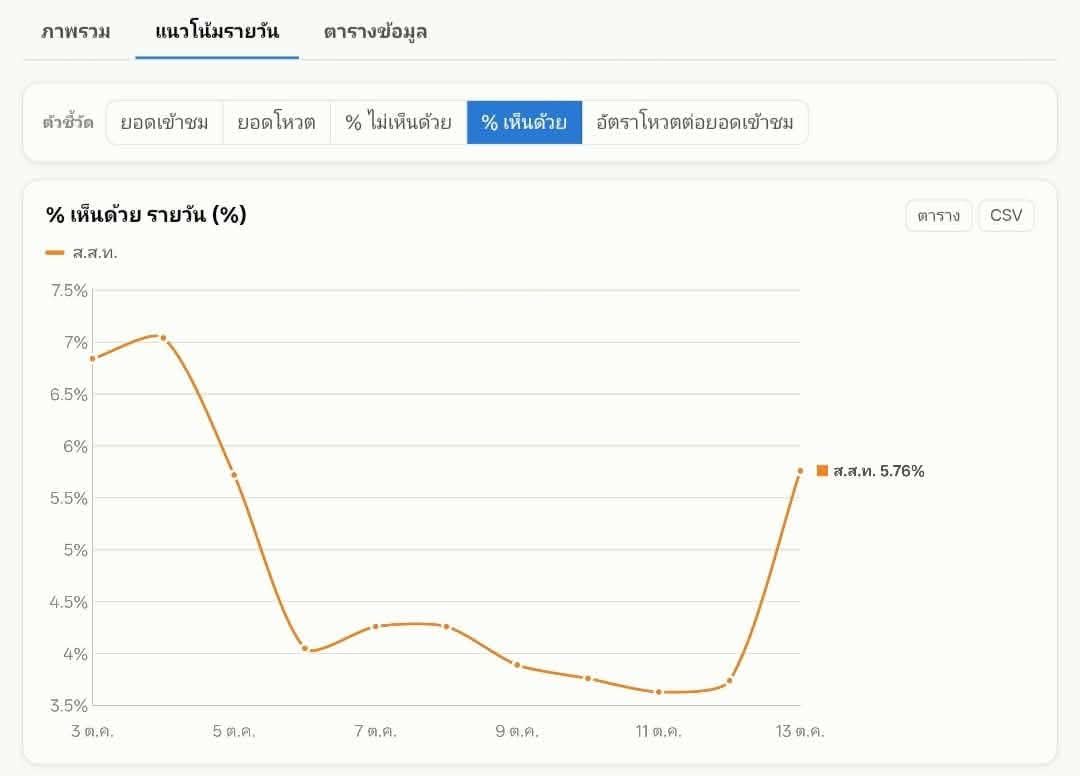The width and height of the screenshot is (1080, 776).
Task: Select the % เห็นด้วย metric
Action: [x=524, y=123]
